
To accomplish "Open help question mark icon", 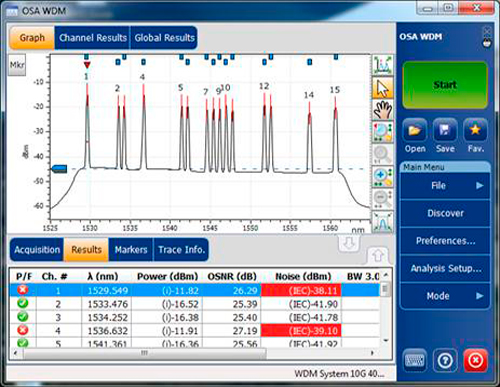I will tap(445, 360).
